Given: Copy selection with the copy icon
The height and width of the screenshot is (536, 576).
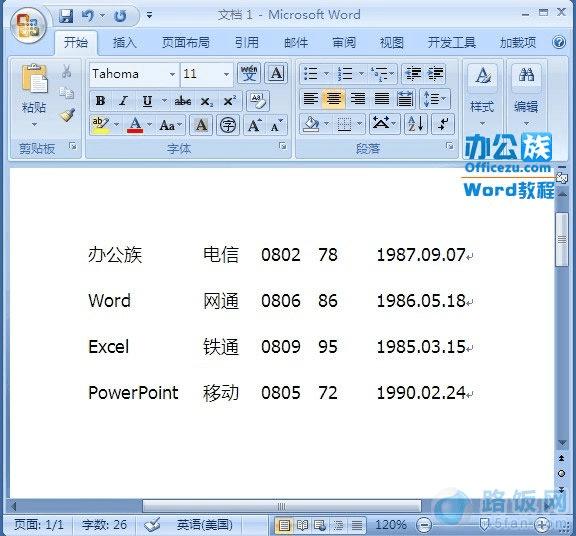Looking at the screenshot, I should tap(67, 93).
